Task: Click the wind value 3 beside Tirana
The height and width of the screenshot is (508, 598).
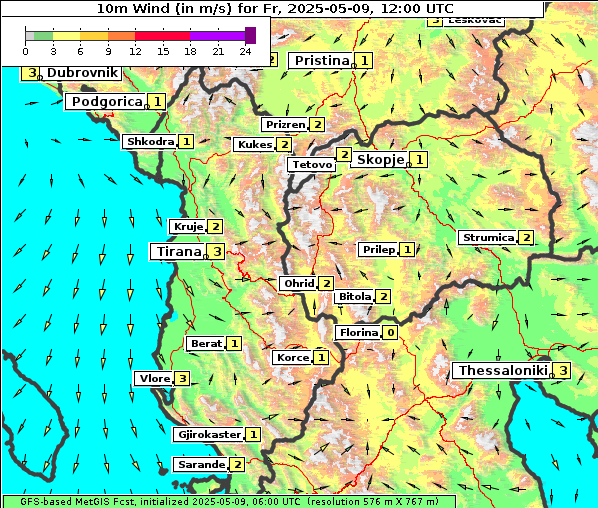Action: 217,252
